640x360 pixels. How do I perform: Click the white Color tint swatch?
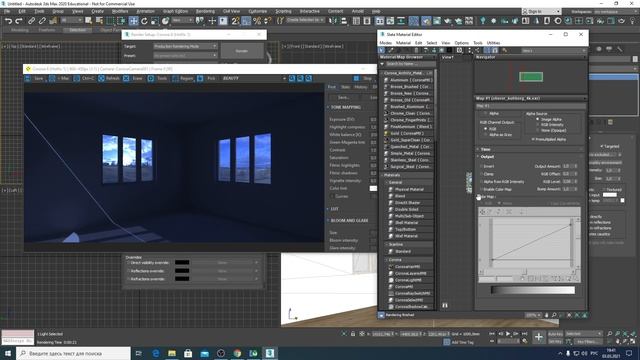click(x=373, y=188)
